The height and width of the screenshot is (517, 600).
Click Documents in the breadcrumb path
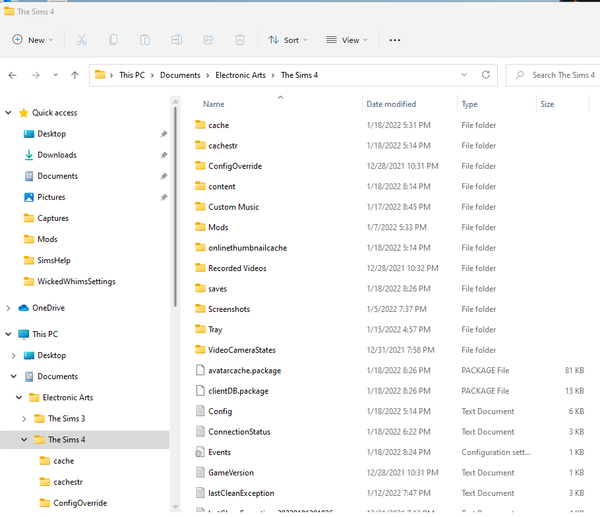180,75
